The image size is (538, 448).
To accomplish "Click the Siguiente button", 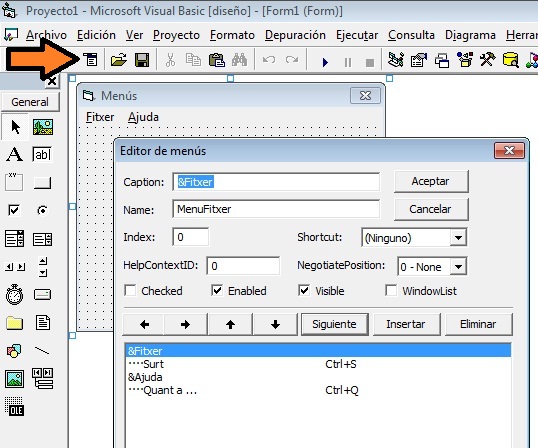I will coord(335,324).
